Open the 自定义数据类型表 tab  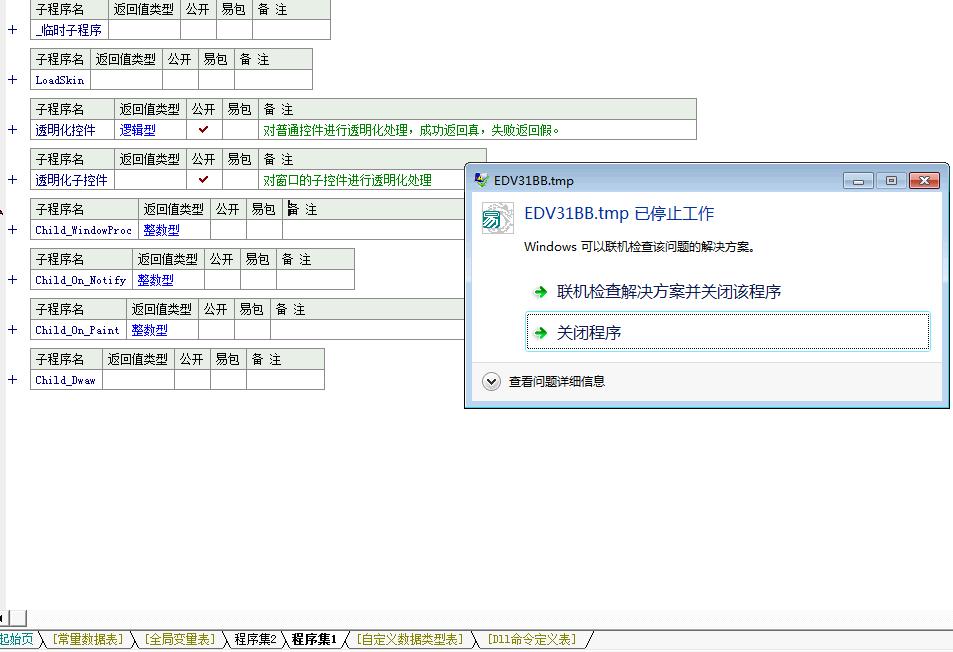click(x=410, y=639)
